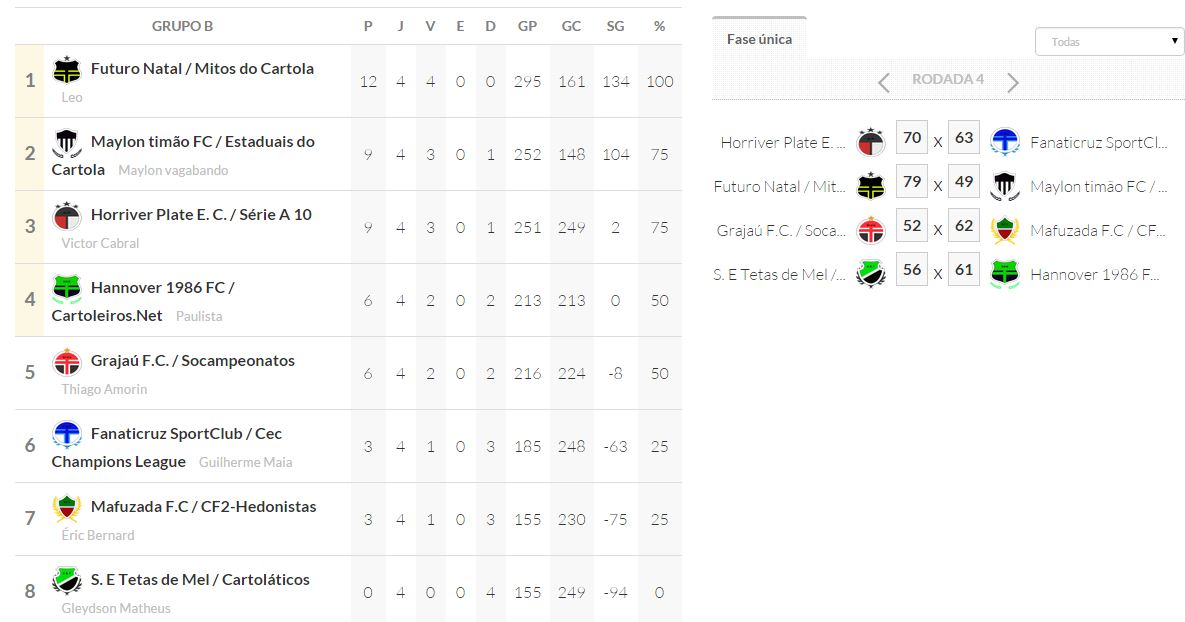Click the Horriver Plate score box showing 70
Image resolution: width=1185 pixels, height=622 pixels.
pos(912,138)
